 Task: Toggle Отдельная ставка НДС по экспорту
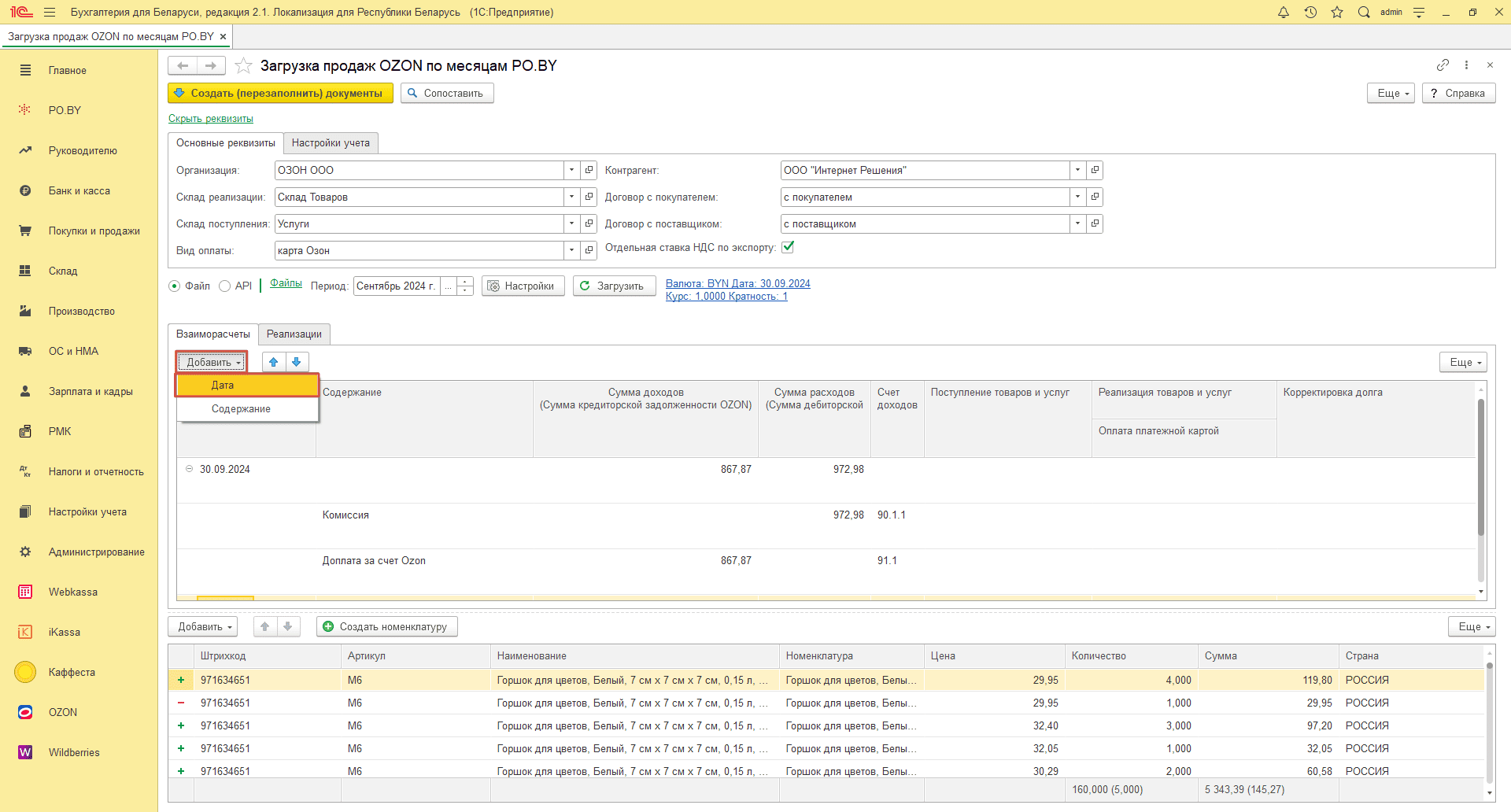(788, 247)
